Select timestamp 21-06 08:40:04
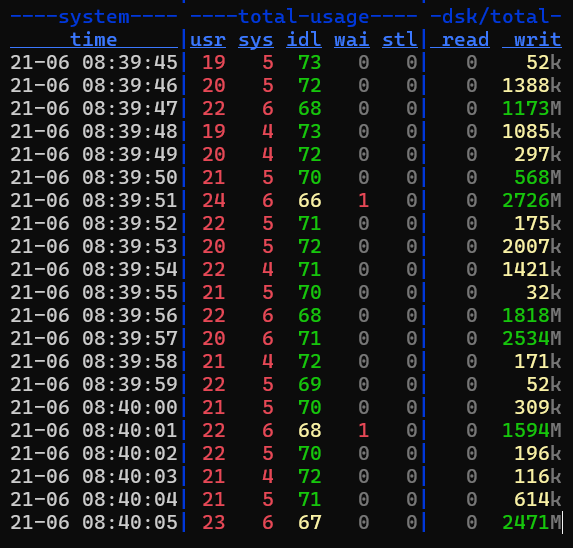The height and width of the screenshot is (548, 573). click(x=94, y=499)
